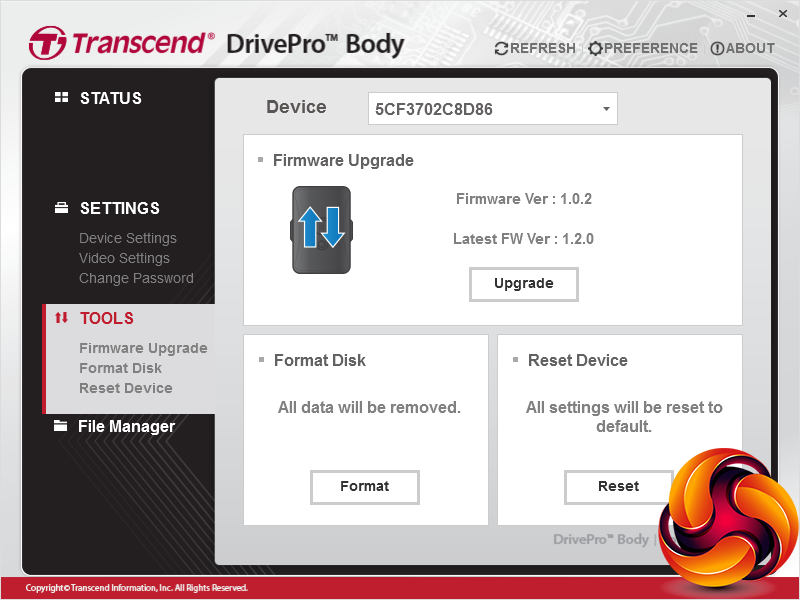Viewport: 800px width, 600px height.
Task: Minimize the DrivePro Body window
Action: click(x=751, y=15)
